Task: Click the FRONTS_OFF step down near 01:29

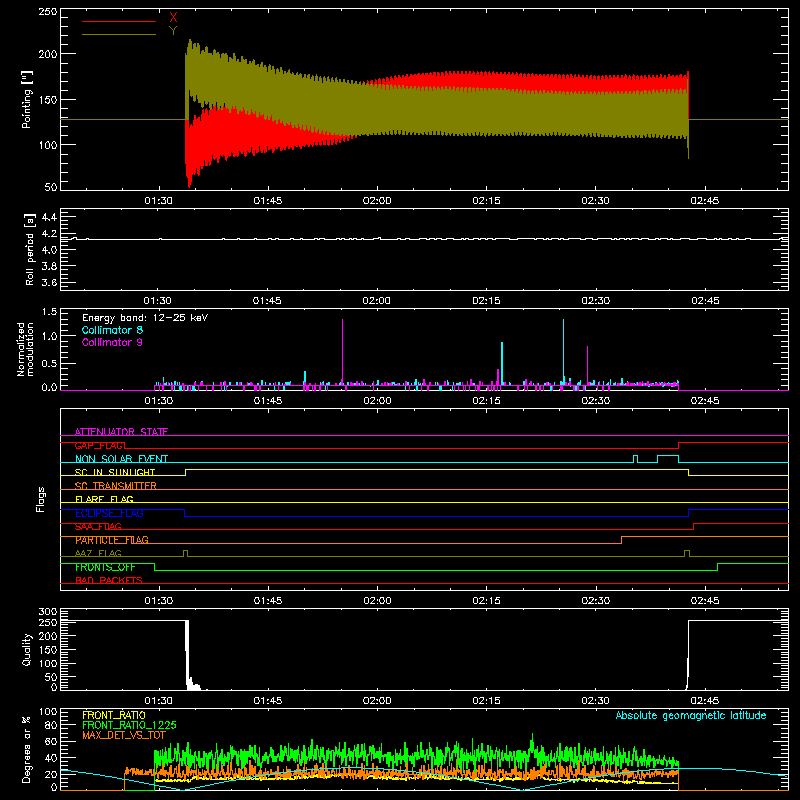Action: tap(155, 567)
